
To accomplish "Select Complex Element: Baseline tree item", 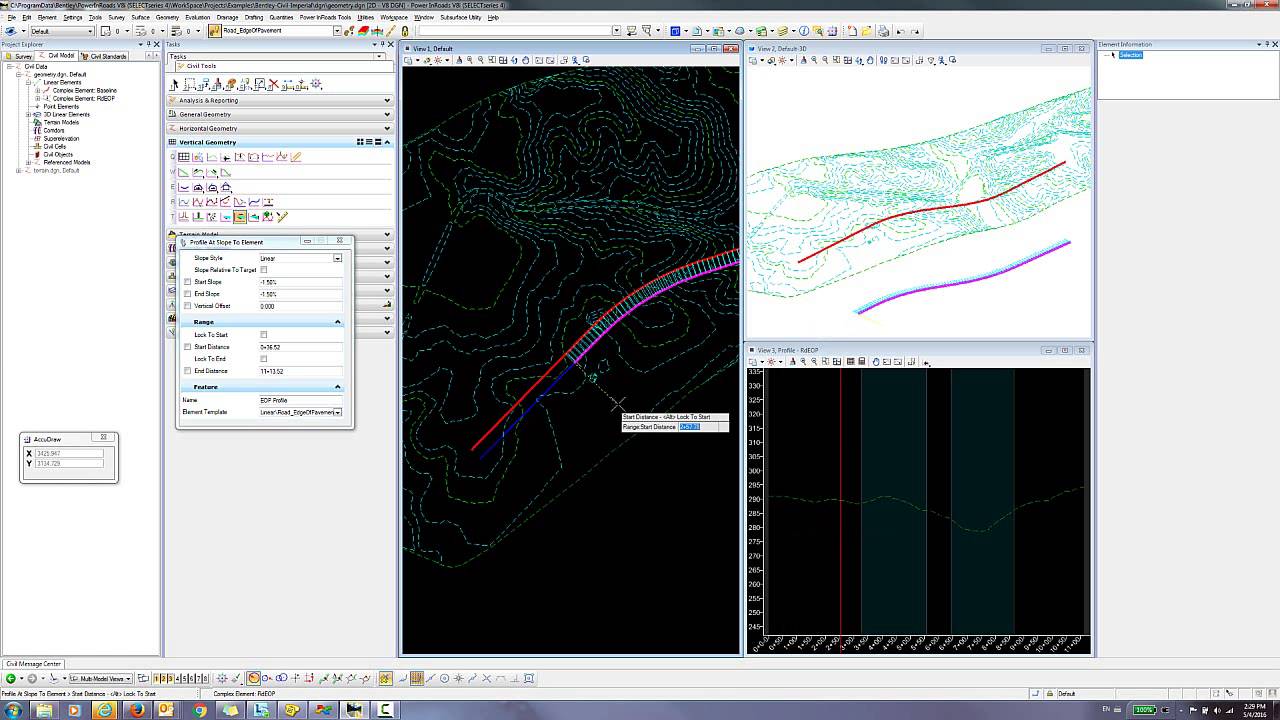I will [x=84, y=91].
